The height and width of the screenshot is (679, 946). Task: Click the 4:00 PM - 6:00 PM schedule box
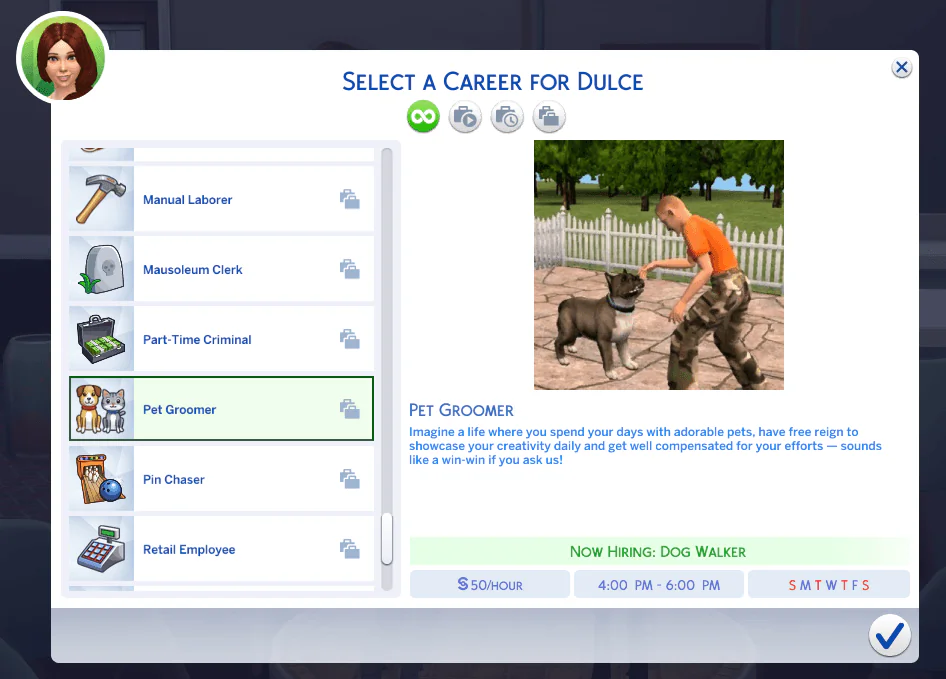(659, 584)
